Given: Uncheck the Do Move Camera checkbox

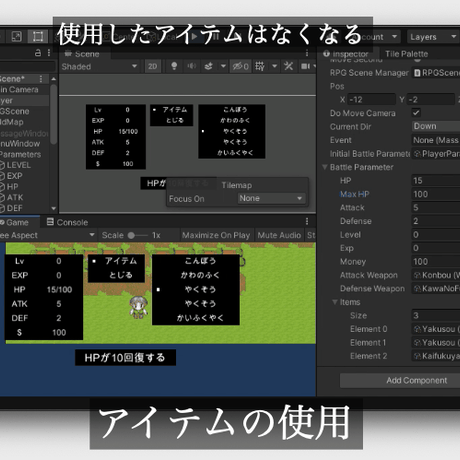Looking at the screenshot, I should (416, 113).
